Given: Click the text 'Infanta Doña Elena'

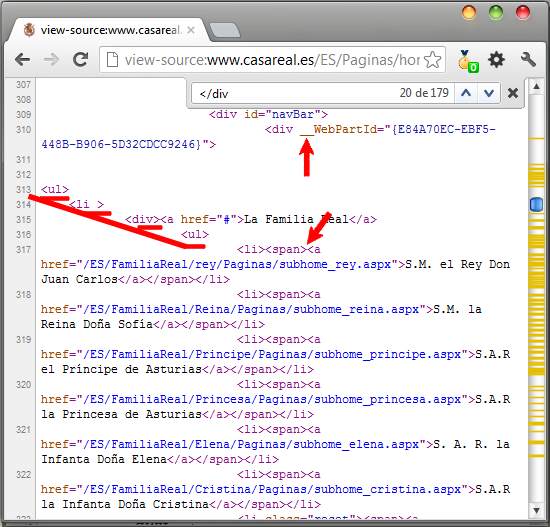Looking at the screenshot, I should (104, 459).
